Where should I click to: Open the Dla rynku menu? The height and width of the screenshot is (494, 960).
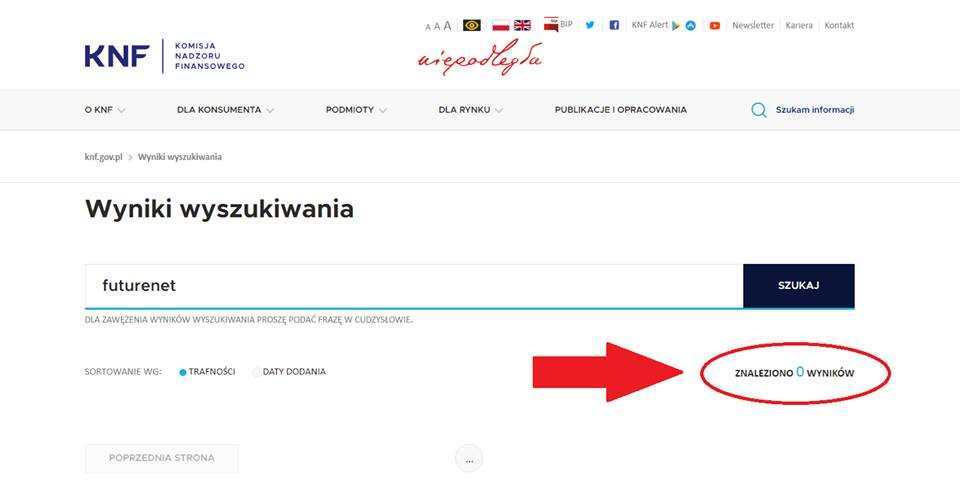(470, 110)
